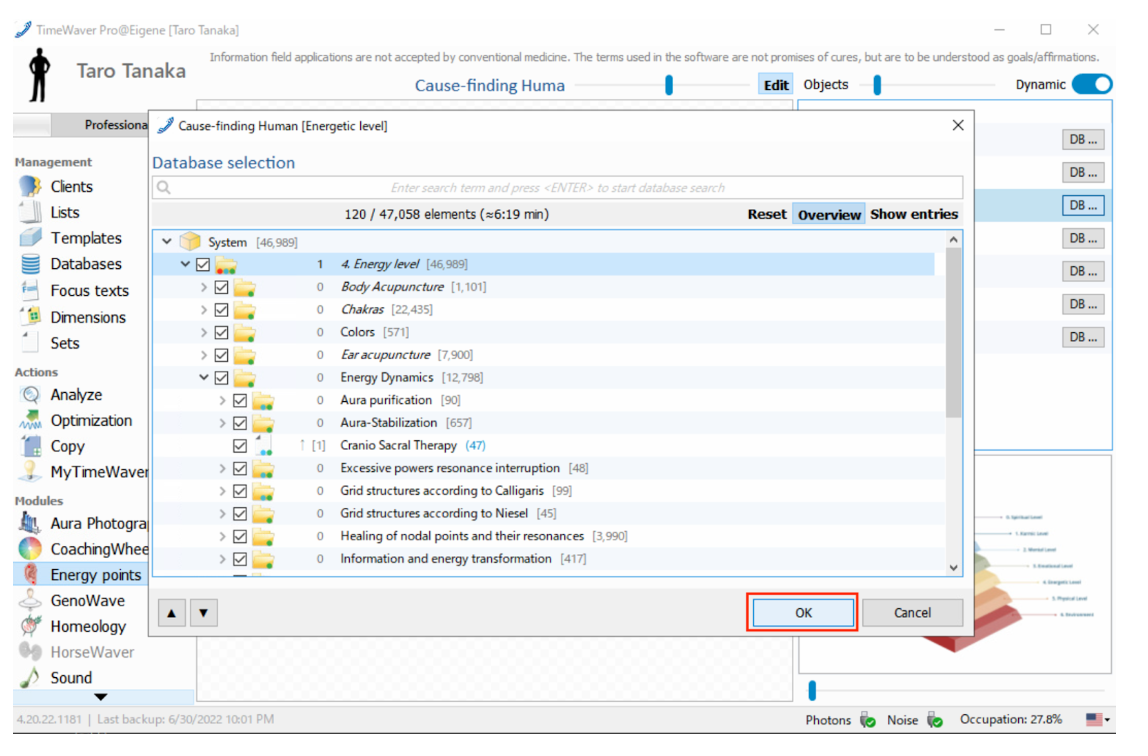This screenshot has width=1148, height=756.
Task: Uncheck the Energy Dynamics checkbox
Action: pyautogui.click(x=221, y=378)
